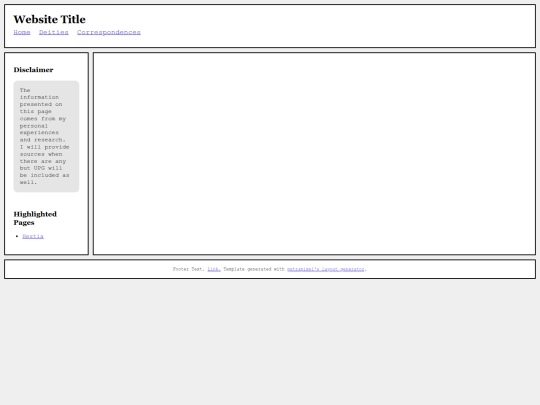This screenshot has height=405, width=540.
Task: Visit the Hestia highlighted page link
Action: (33, 236)
